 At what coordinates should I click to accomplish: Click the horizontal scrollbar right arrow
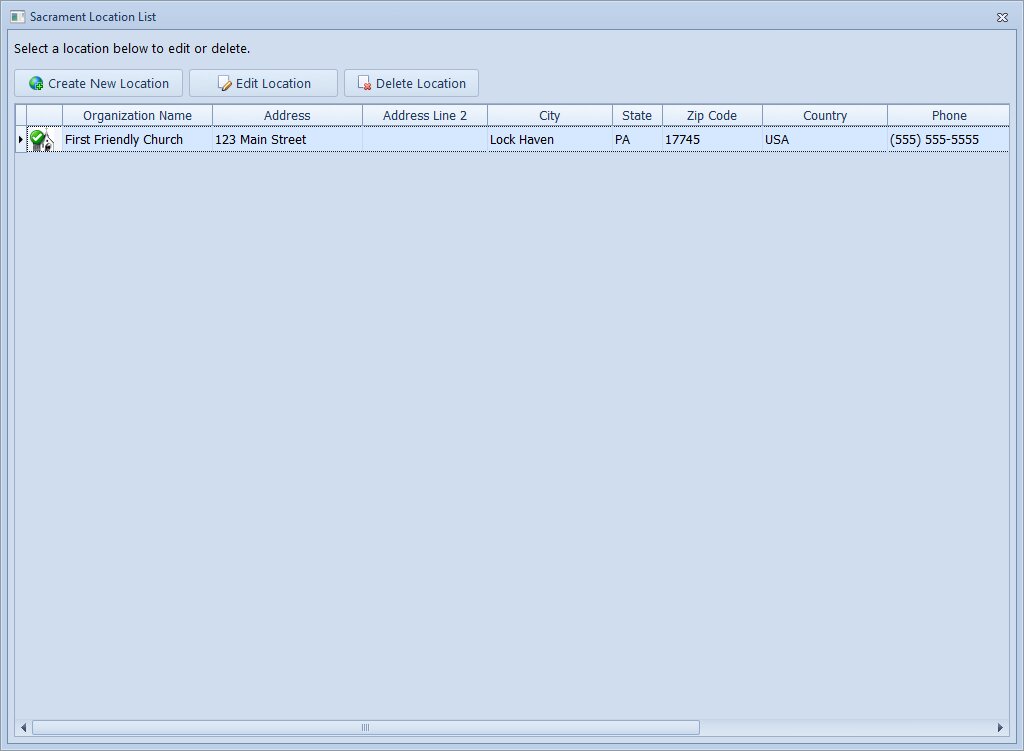coord(1000,727)
